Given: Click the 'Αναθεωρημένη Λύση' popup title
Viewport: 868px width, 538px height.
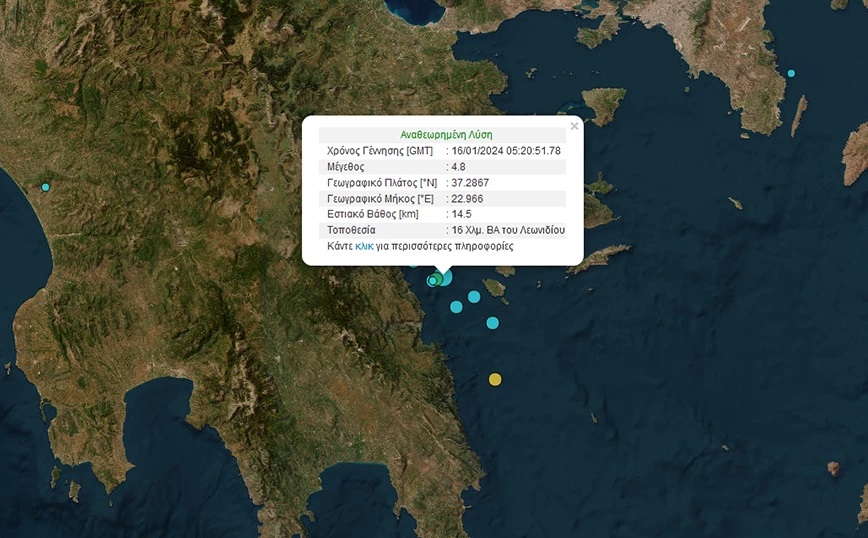Looking at the screenshot, I should click(446, 134).
